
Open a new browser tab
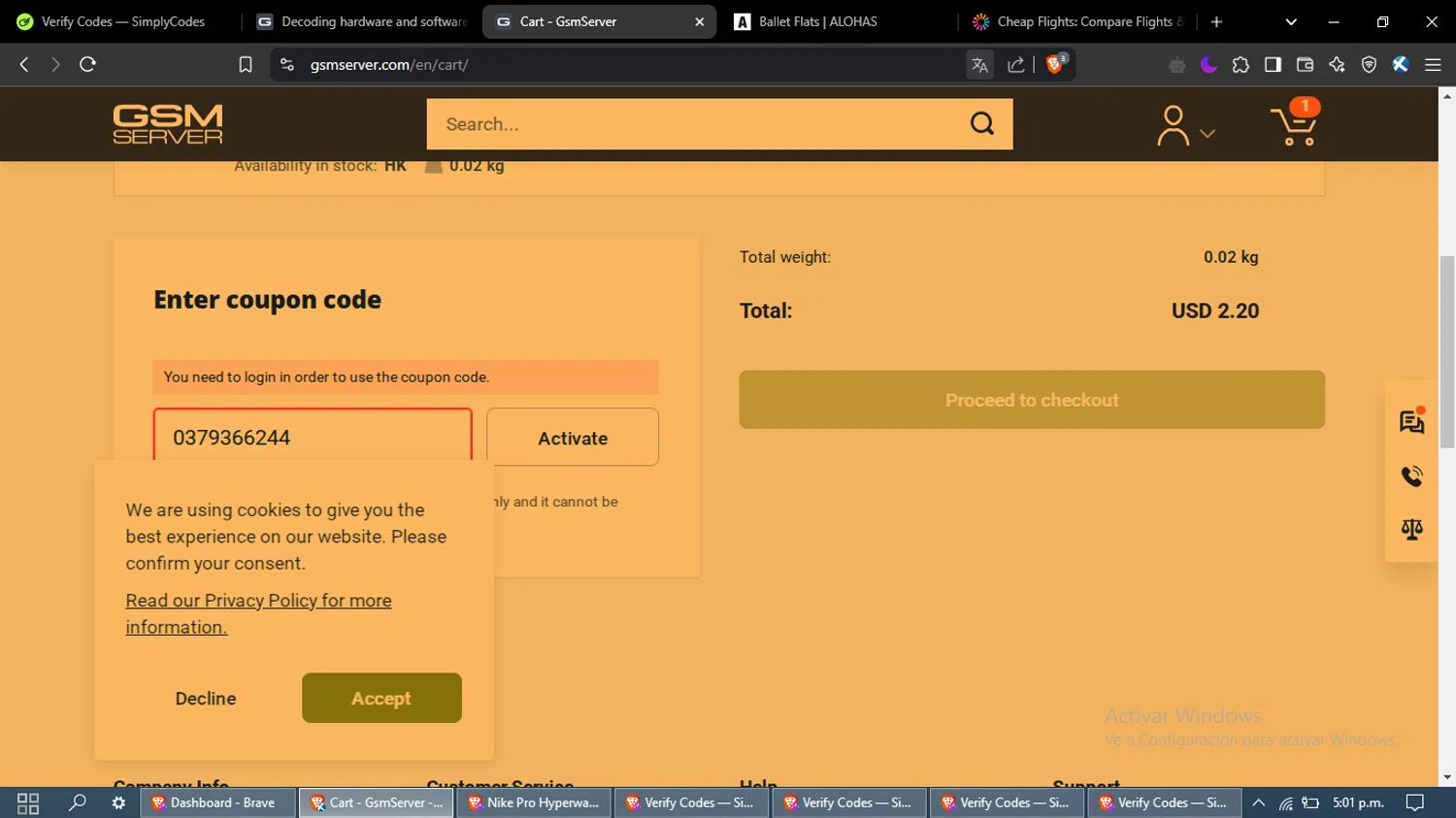[1216, 21]
